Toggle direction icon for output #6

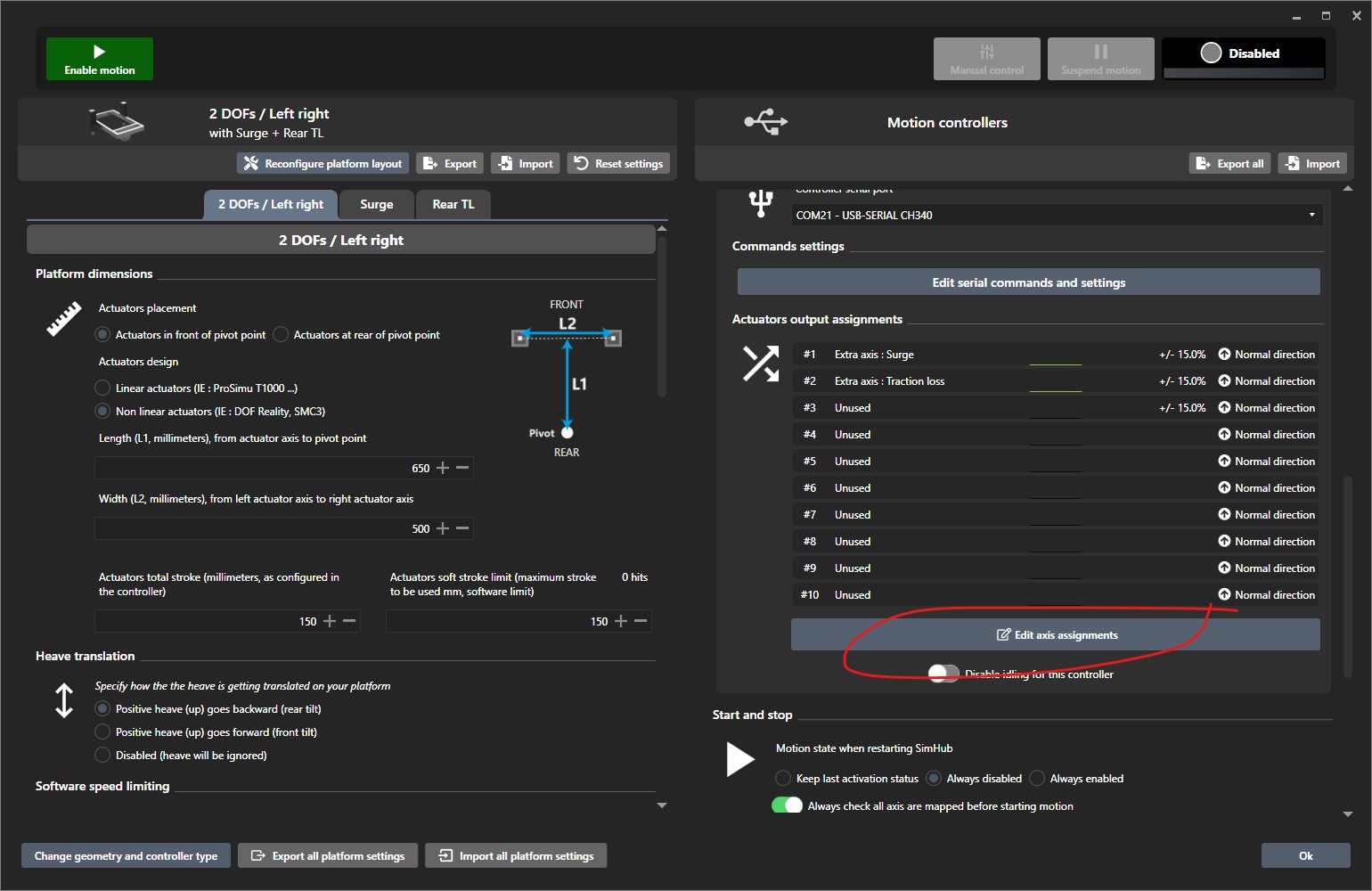1225,488
